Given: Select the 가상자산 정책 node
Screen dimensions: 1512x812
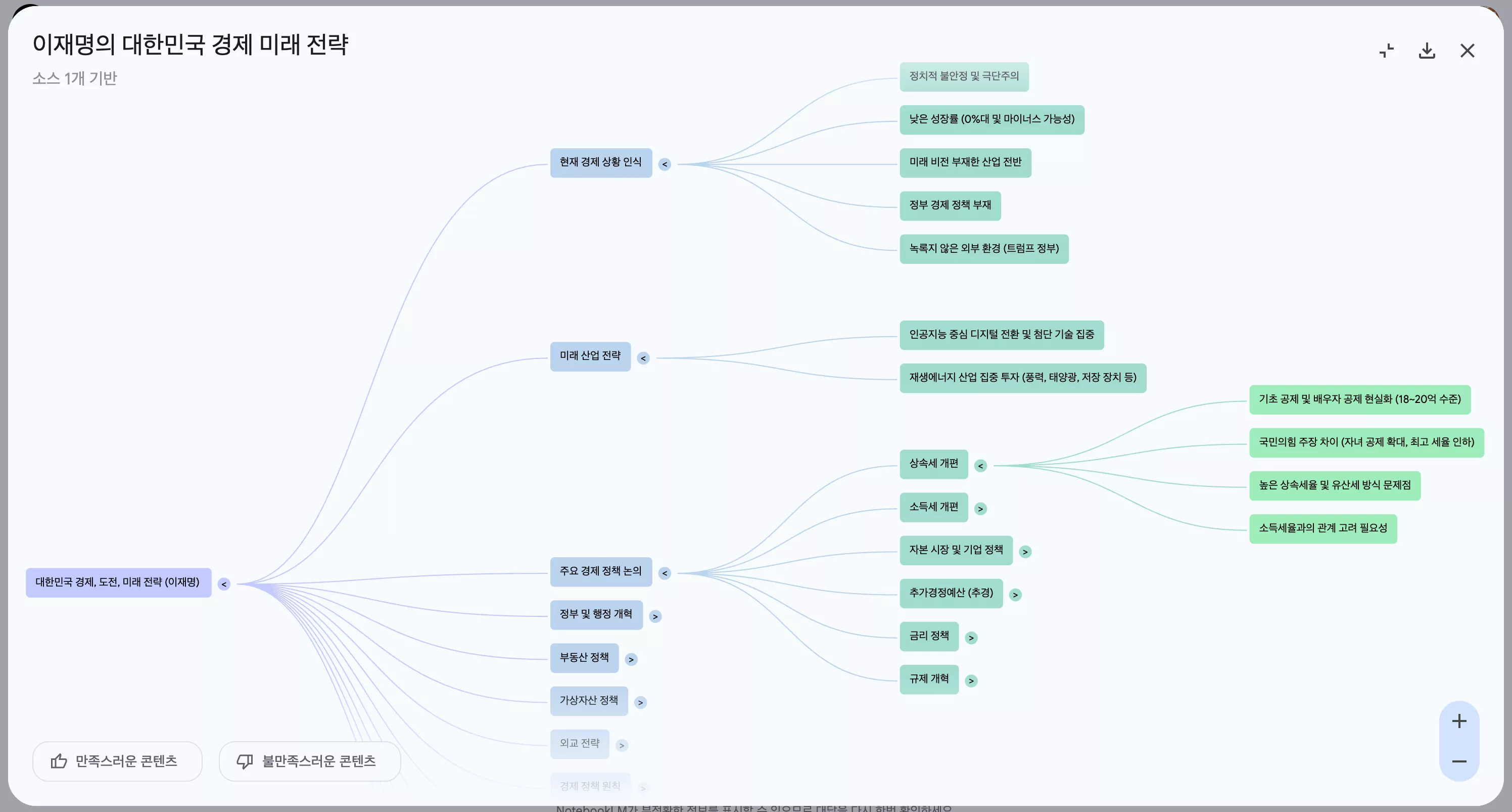Looking at the screenshot, I should [x=589, y=700].
